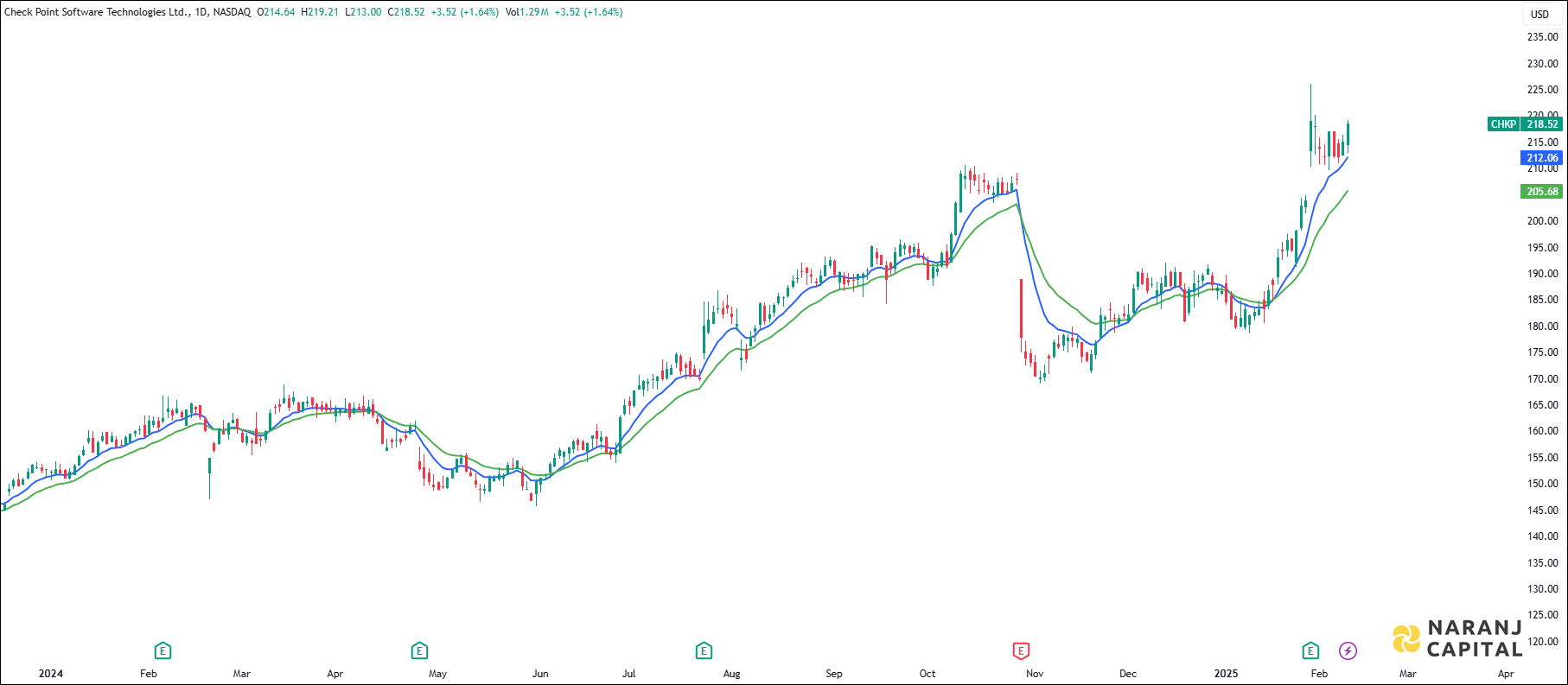The height and width of the screenshot is (685, 1568).
Task: Click the Jul label on time axis
Action: [x=629, y=674]
